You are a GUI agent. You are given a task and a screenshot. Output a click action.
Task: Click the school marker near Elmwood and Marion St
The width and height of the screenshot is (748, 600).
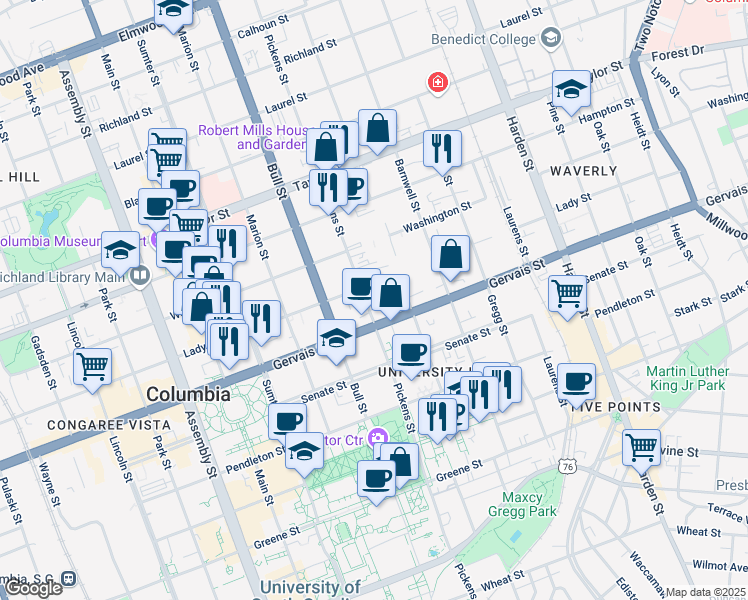[x=174, y=12]
